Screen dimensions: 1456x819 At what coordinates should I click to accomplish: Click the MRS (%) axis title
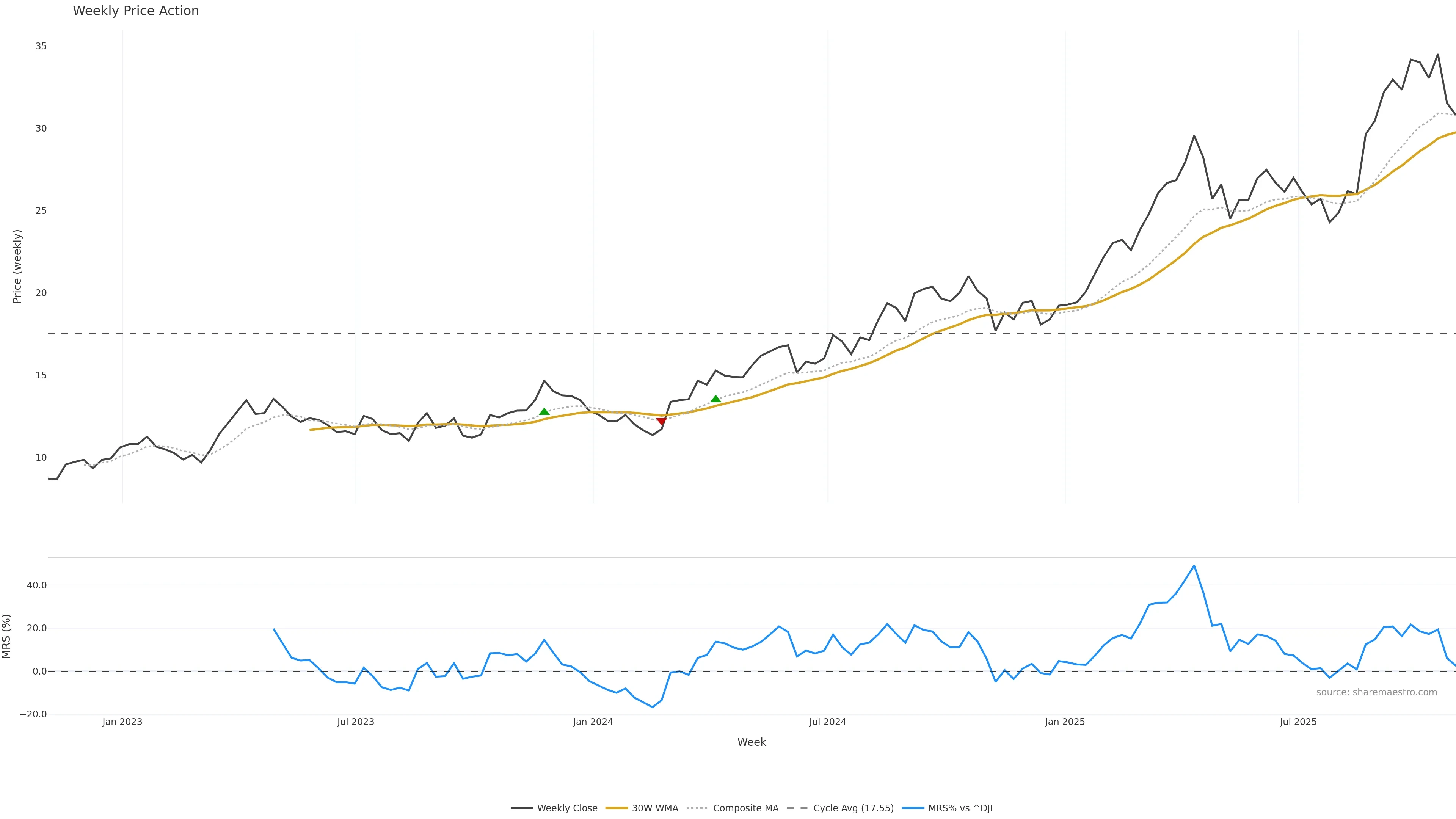7,636
